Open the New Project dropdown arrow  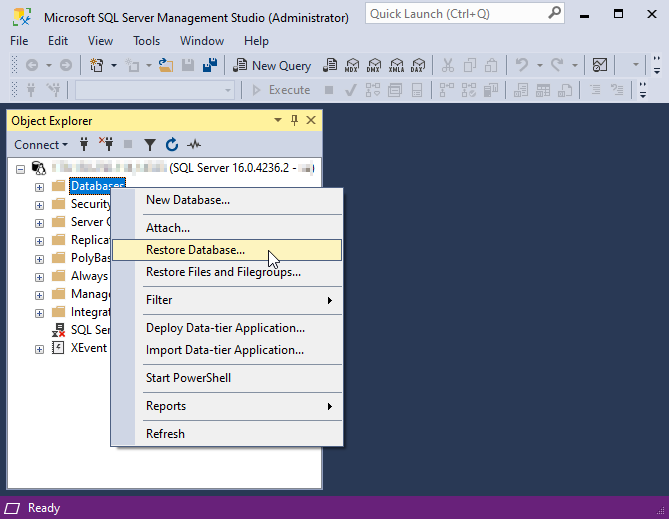click(114, 66)
